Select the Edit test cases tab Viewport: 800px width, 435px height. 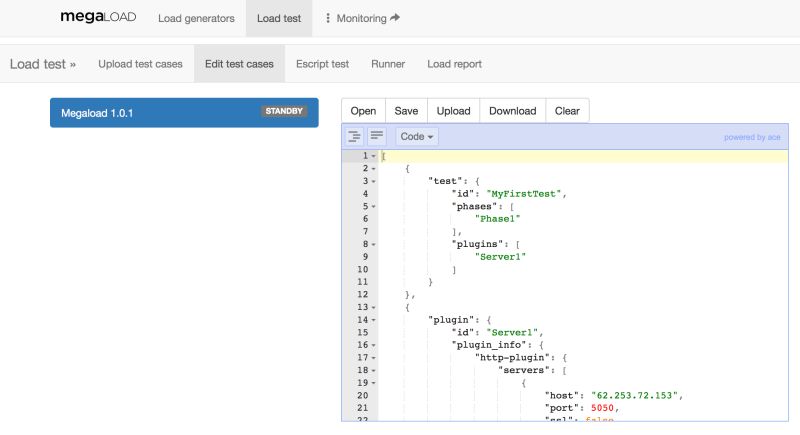pyautogui.click(x=239, y=64)
